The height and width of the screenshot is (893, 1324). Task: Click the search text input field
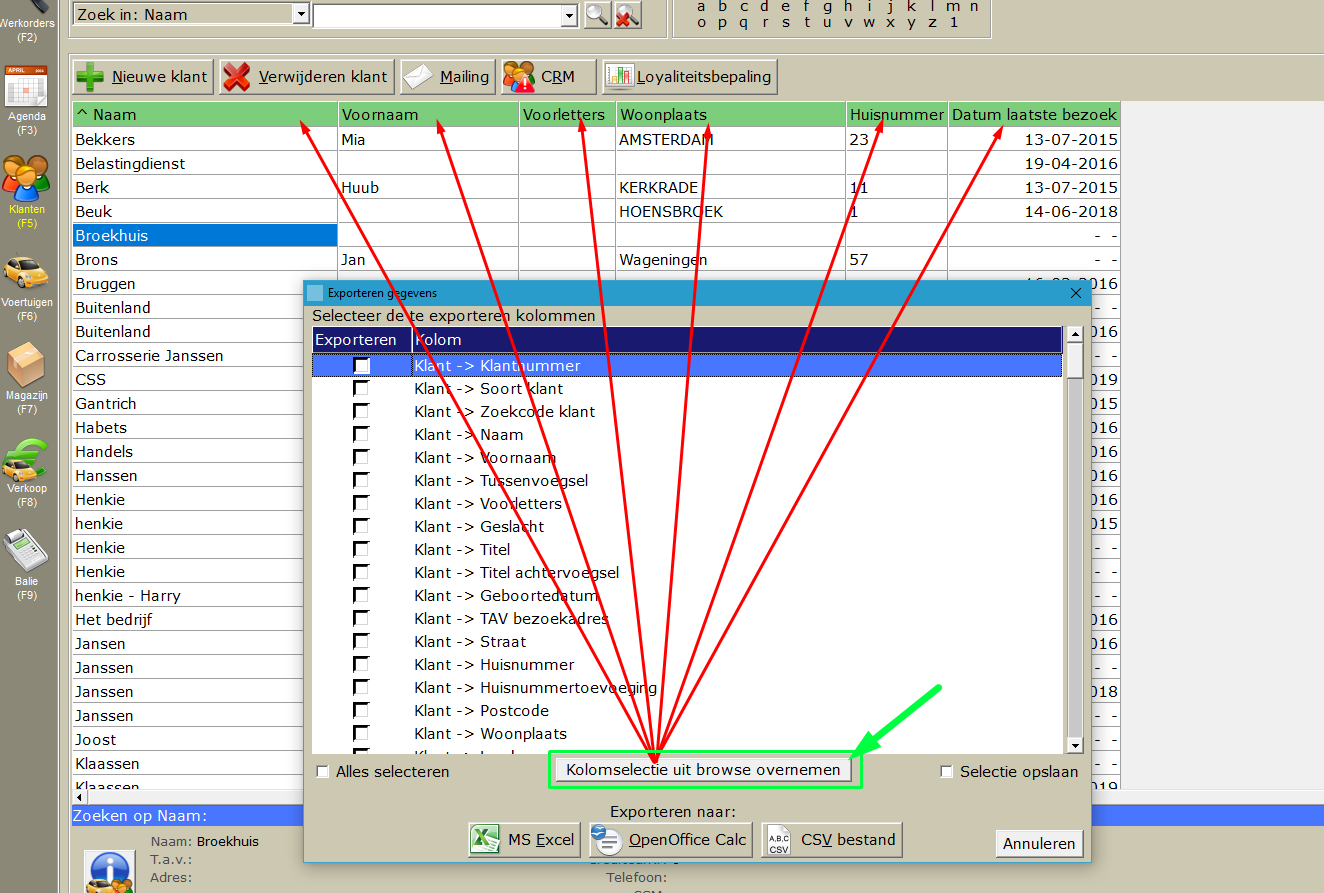click(x=438, y=15)
